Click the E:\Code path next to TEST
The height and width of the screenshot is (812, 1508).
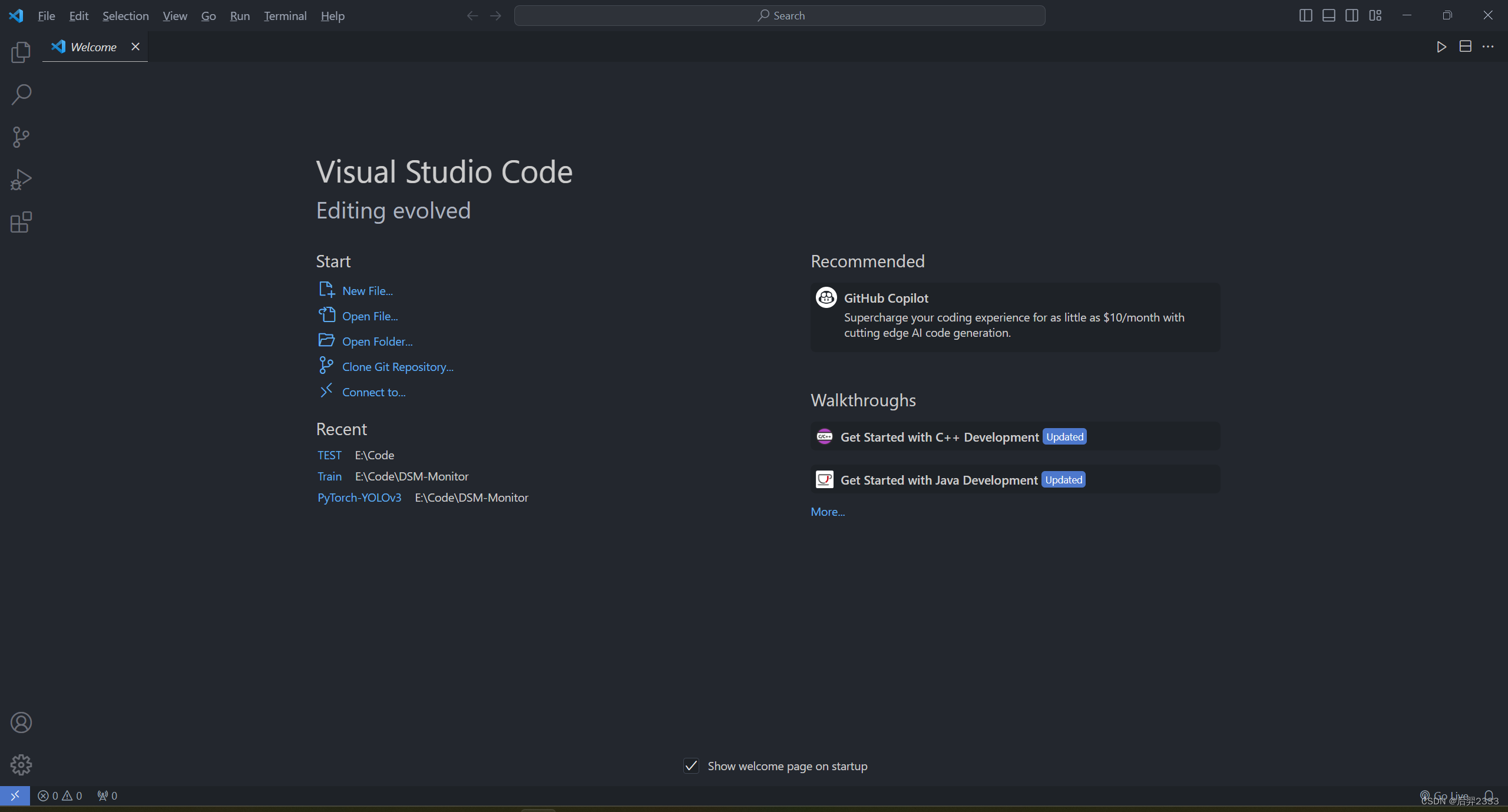tap(375, 455)
